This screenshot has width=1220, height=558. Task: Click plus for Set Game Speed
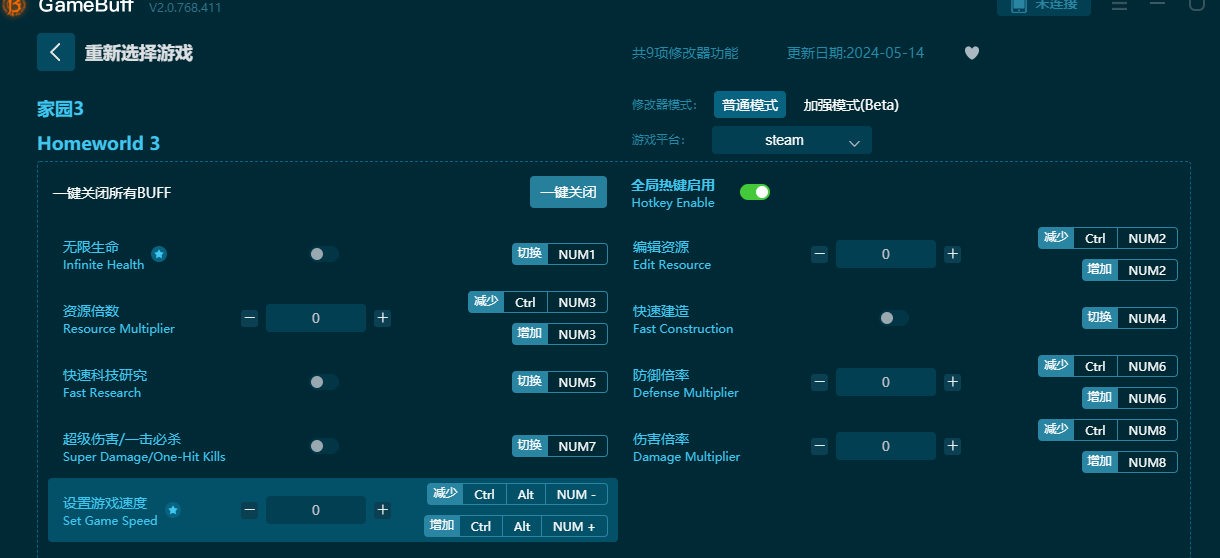pos(382,510)
